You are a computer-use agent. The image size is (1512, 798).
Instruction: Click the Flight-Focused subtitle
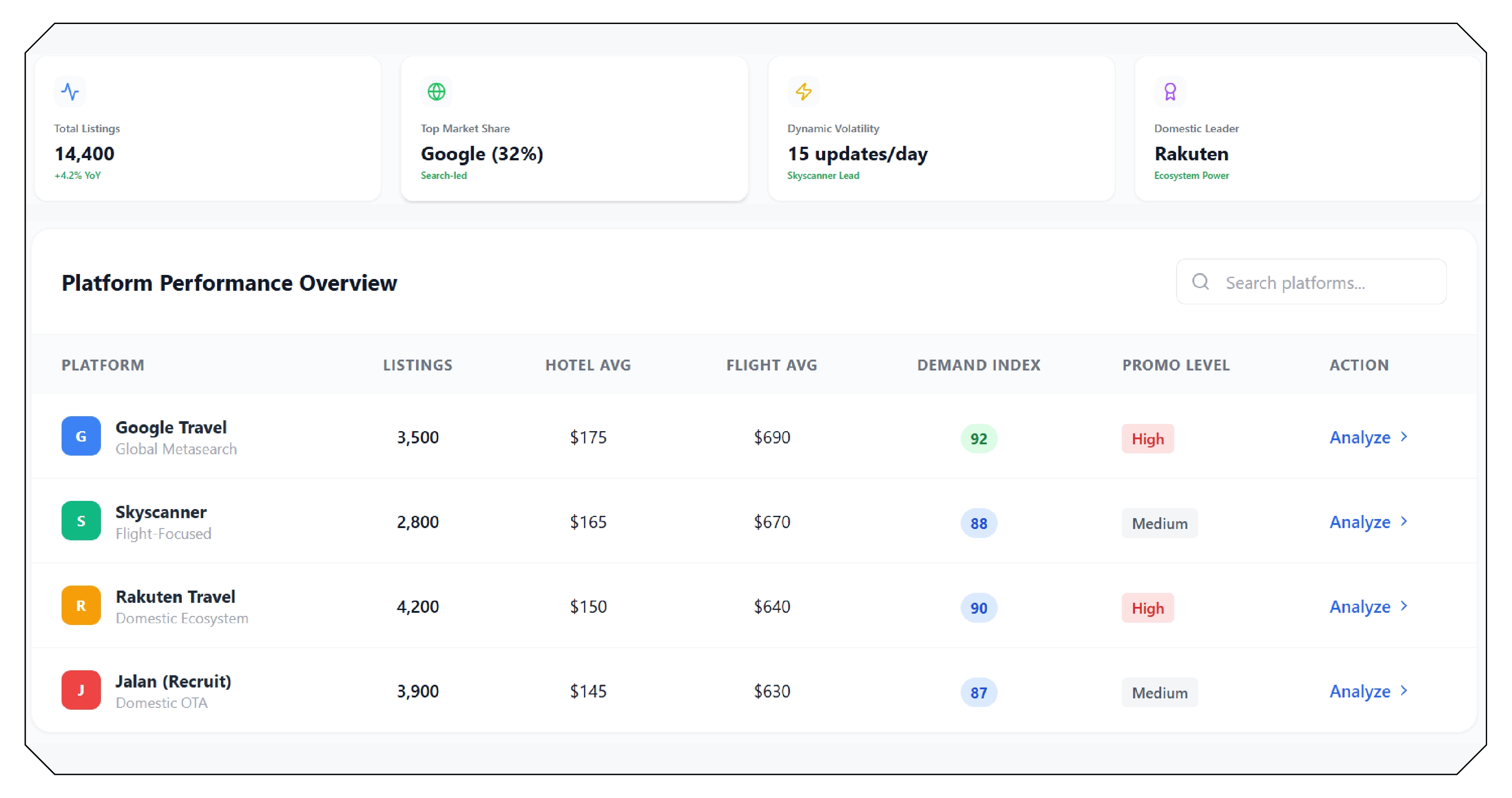(163, 534)
